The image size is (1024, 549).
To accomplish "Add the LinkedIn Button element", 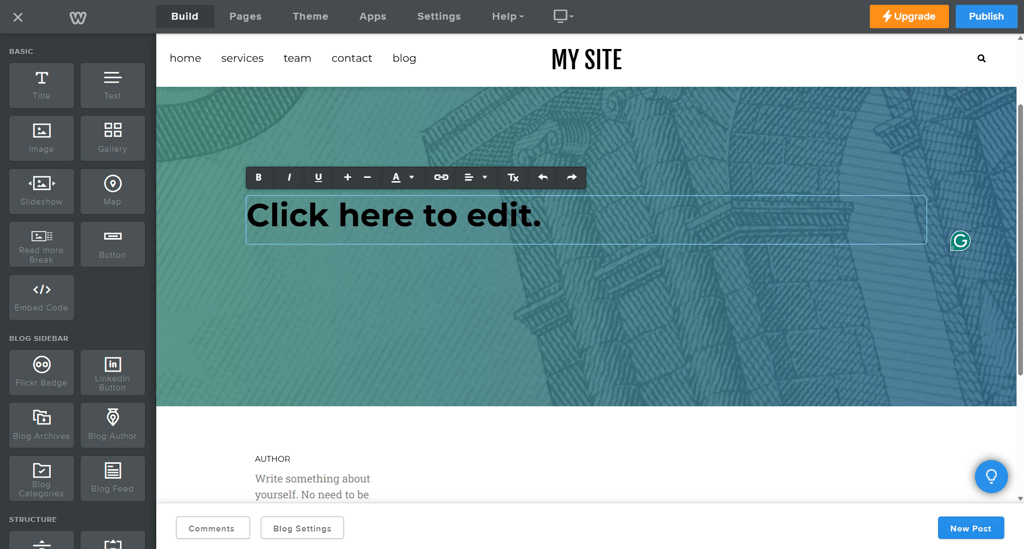I will pyautogui.click(x=112, y=373).
